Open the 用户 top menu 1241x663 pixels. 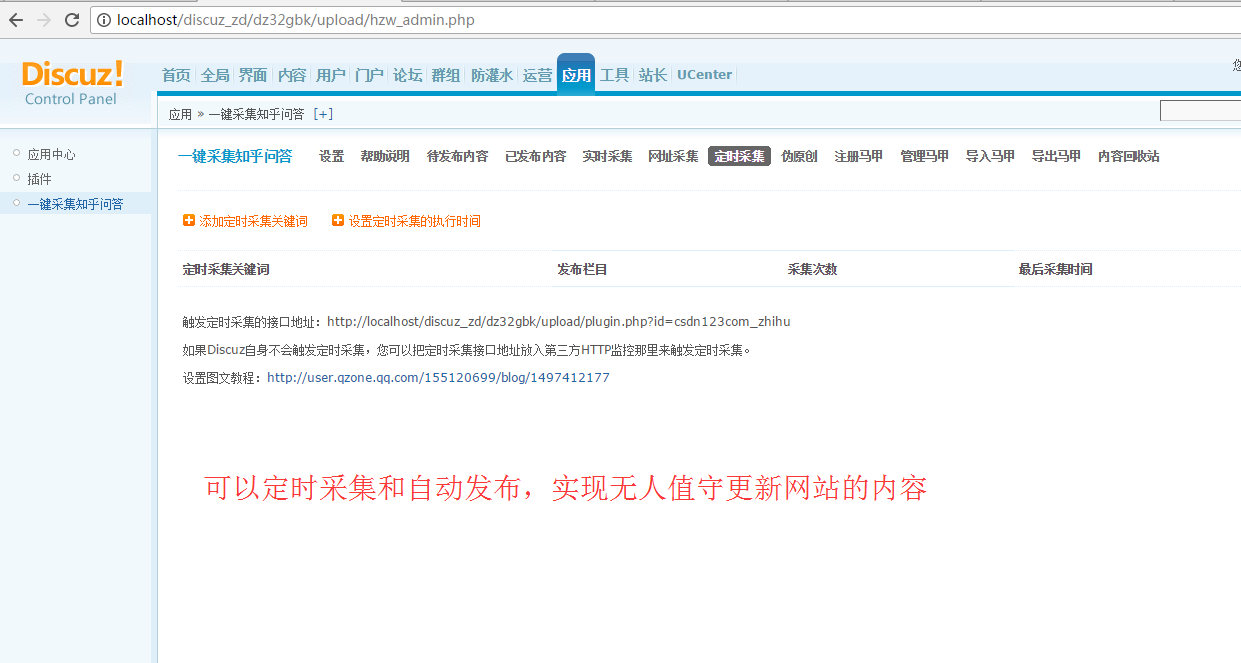click(330, 75)
